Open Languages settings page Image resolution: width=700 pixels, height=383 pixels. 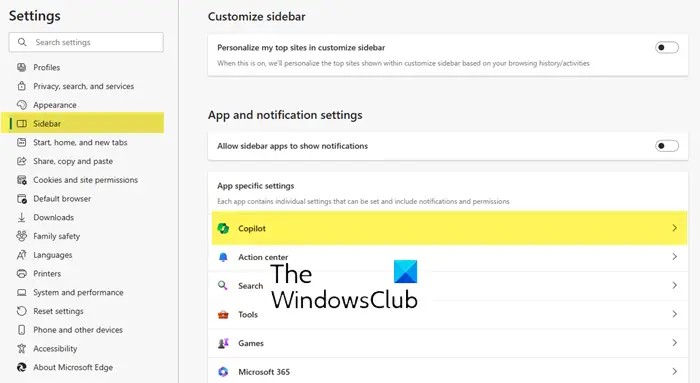click(53, 255)
